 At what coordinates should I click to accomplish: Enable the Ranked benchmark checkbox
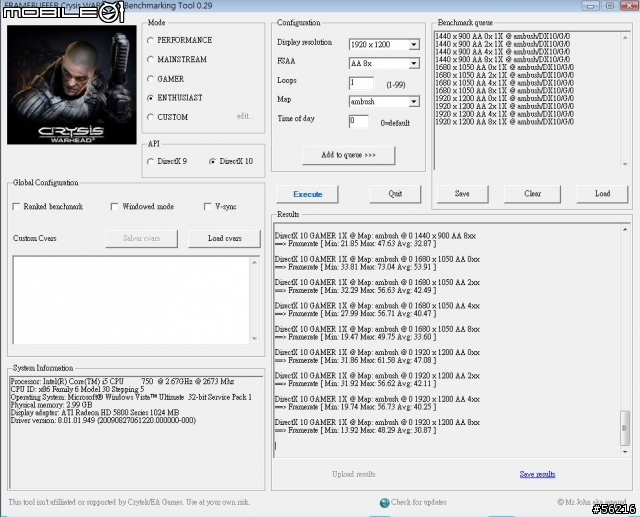tap(16, 207)
